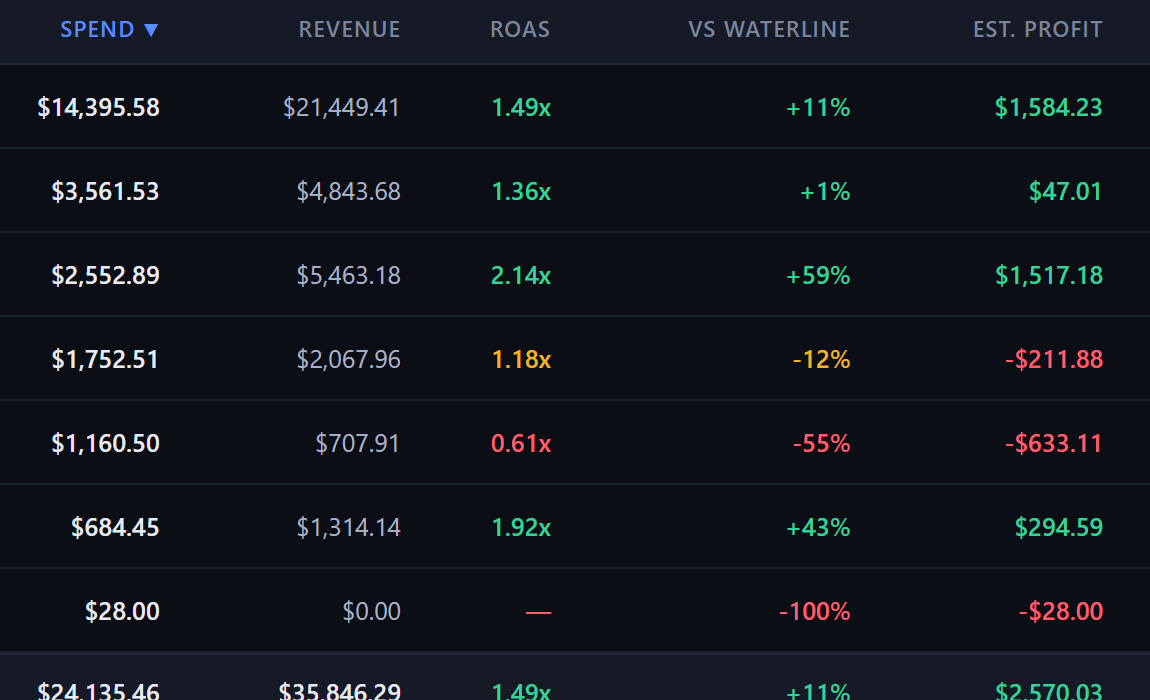
Task: Select the loss value -$28.00
Action: point(1061,611)
